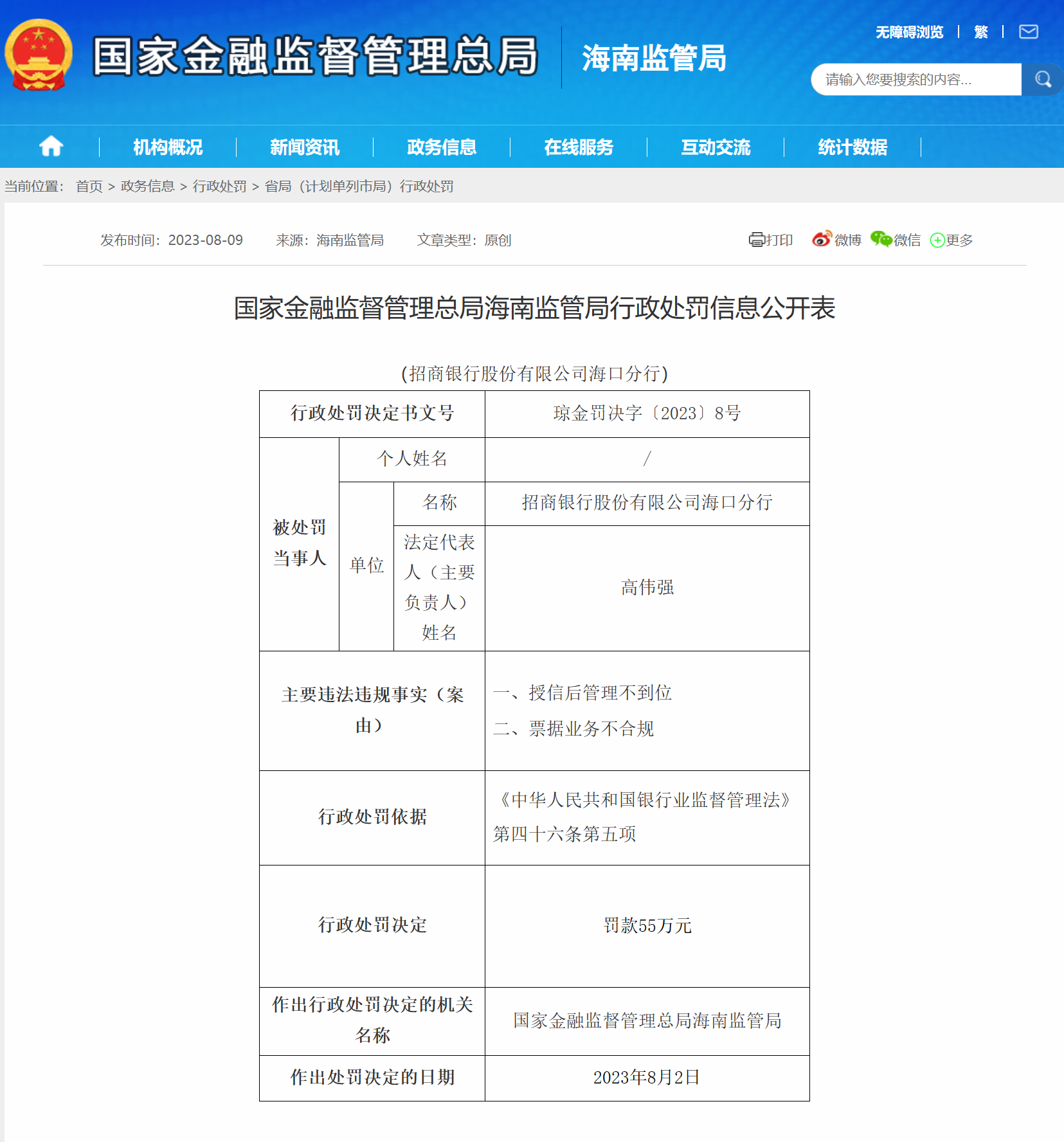Image resolution: width=1064 pixels, height=1142 pixels.
Task: Click cell 行政处罚依据
Action: [x=372, y=817]
